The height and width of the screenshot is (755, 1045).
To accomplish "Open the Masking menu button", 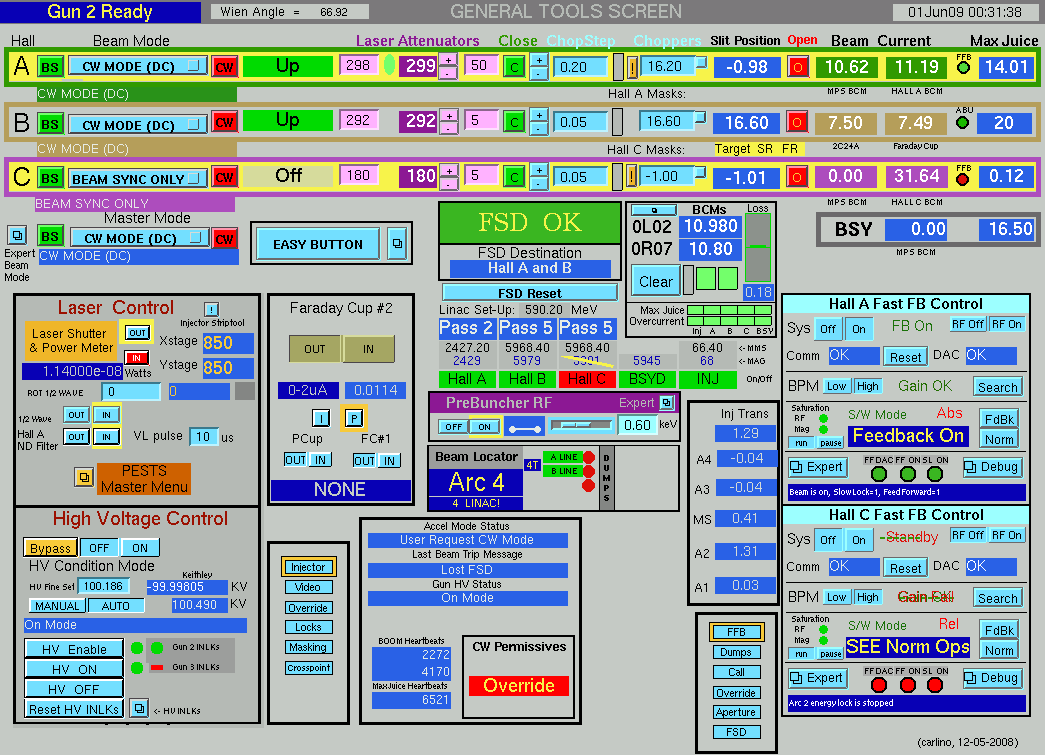I will click(308, 647).
